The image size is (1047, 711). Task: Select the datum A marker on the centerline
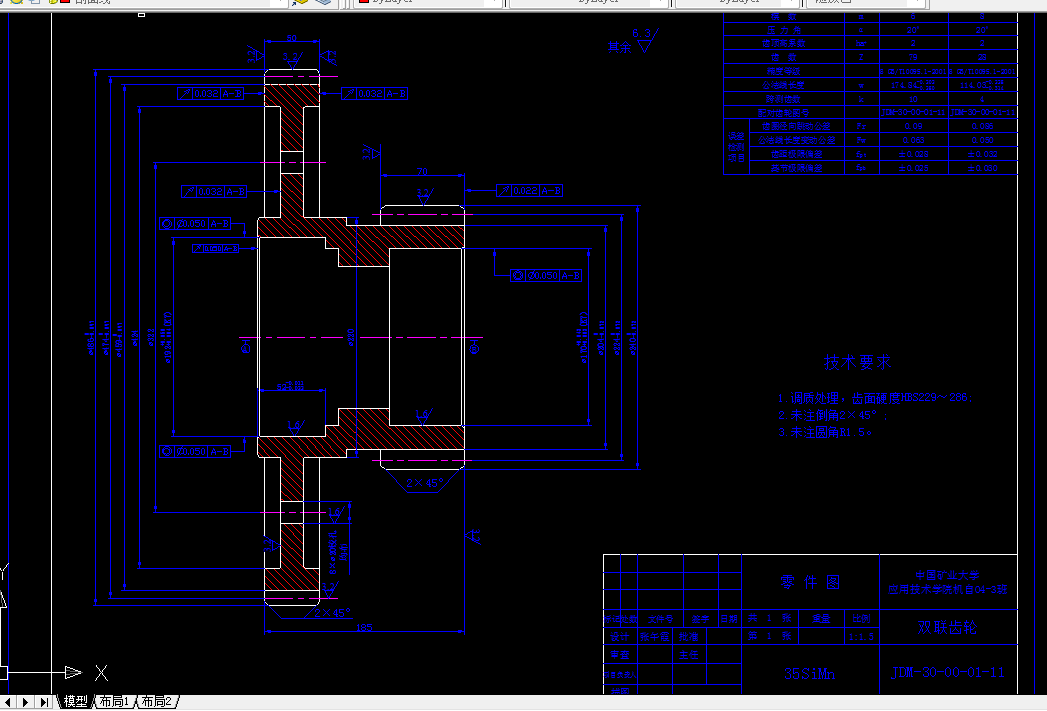(245, 346)
